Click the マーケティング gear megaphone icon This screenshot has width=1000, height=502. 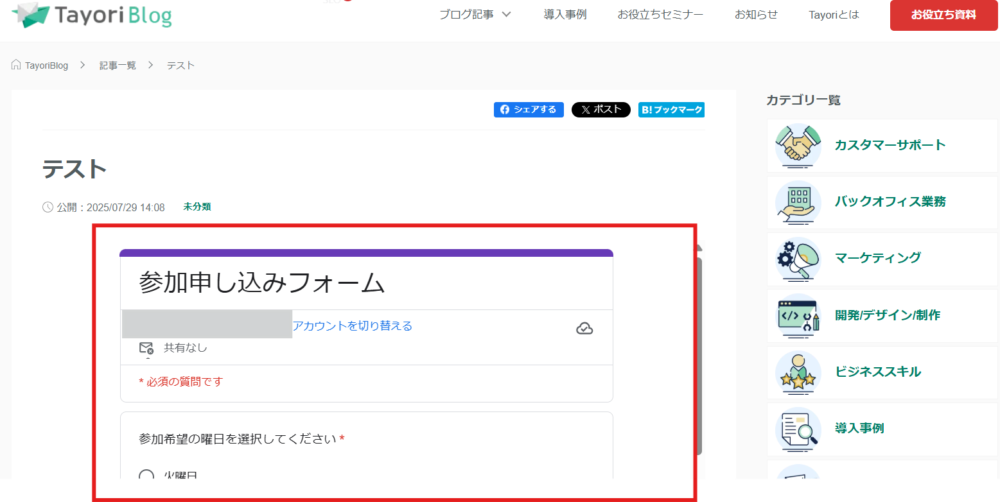798,259
